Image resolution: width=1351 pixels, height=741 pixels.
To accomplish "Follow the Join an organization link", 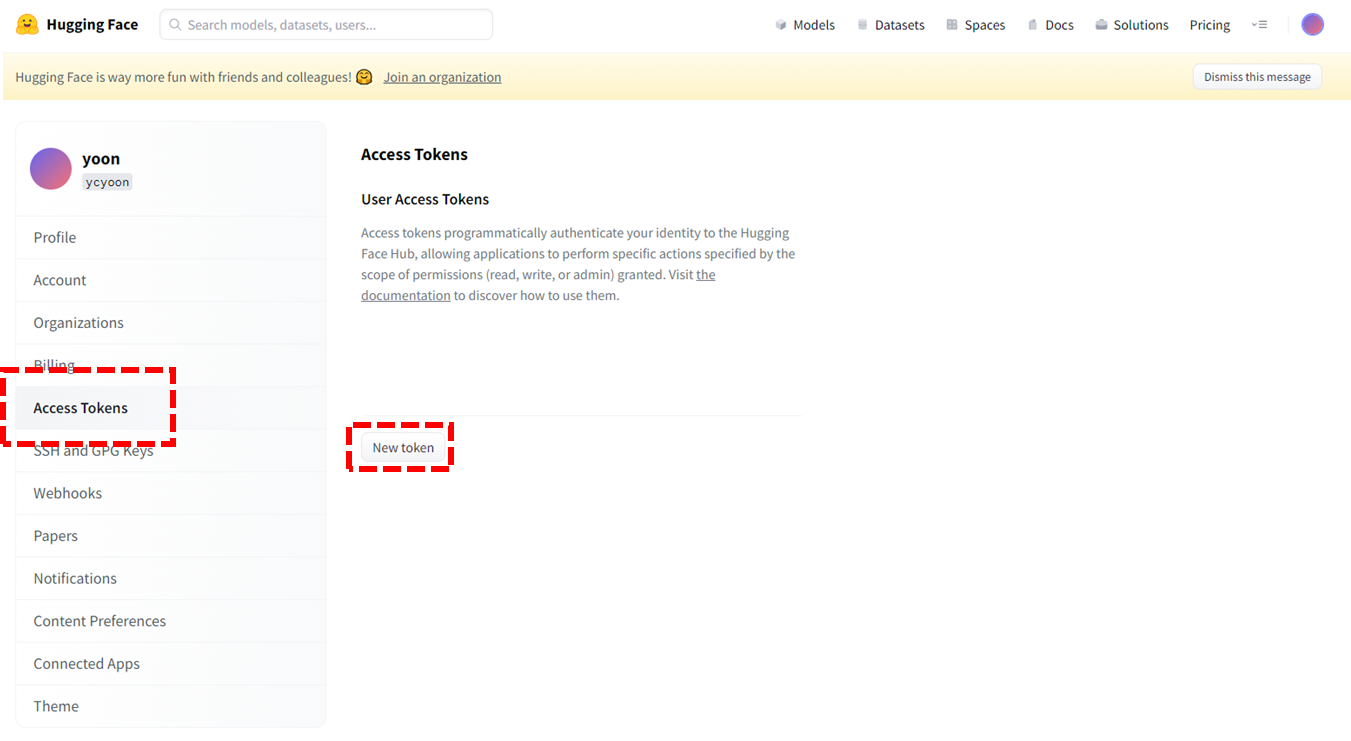I will (442, 77).
